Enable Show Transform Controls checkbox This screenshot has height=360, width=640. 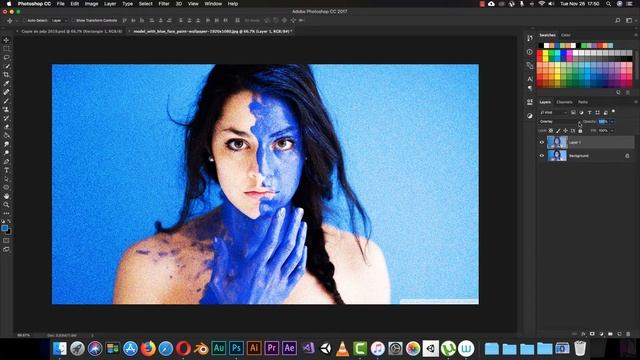pyautogui.click(x=73, y=20)
